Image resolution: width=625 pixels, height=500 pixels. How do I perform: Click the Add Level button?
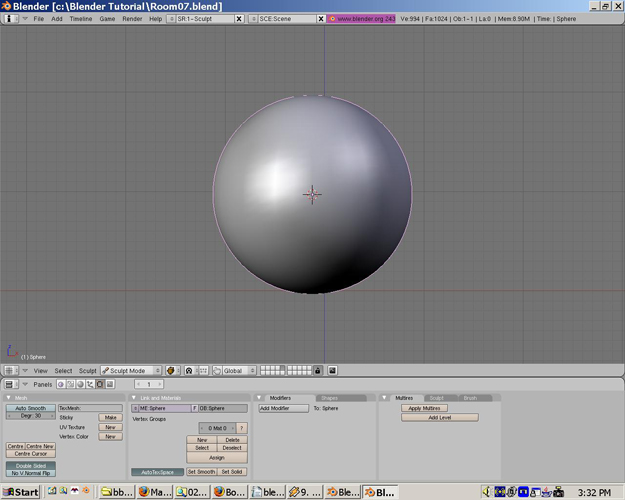(440, 417)
